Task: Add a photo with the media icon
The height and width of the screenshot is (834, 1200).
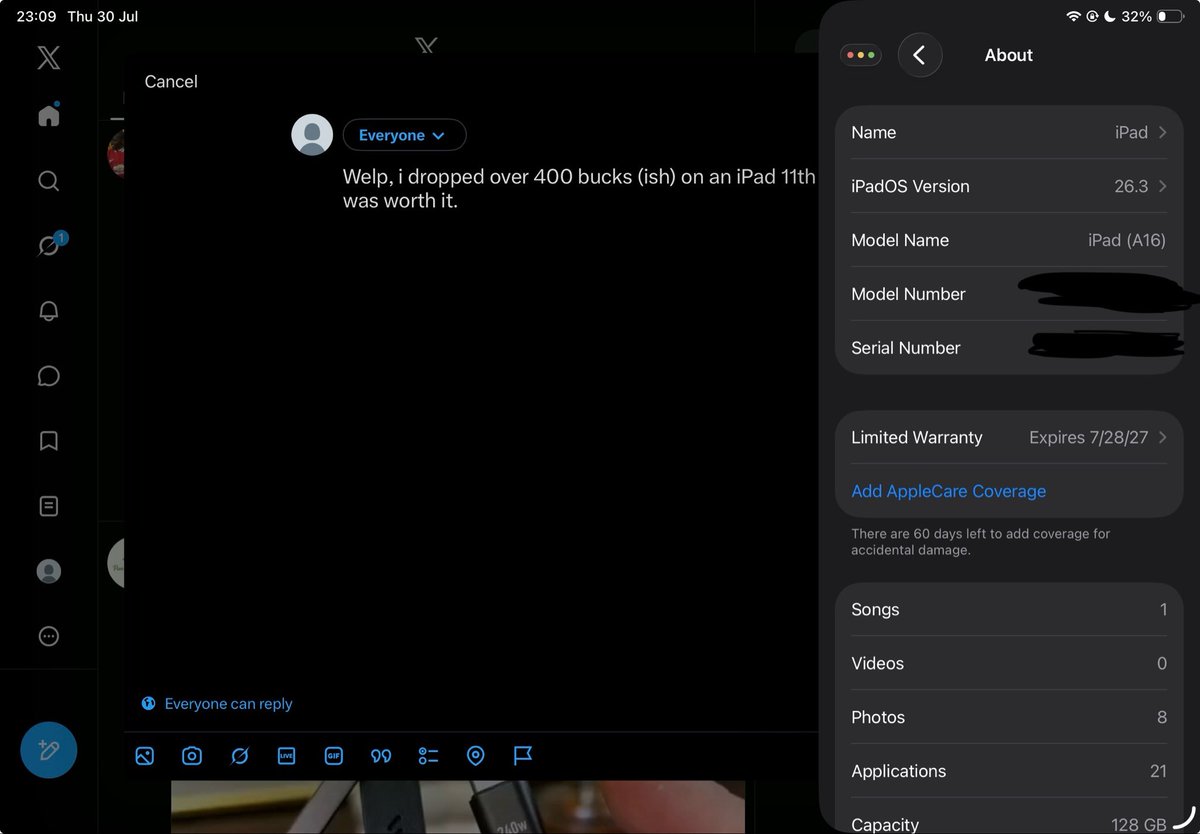Action: point(144,756)
